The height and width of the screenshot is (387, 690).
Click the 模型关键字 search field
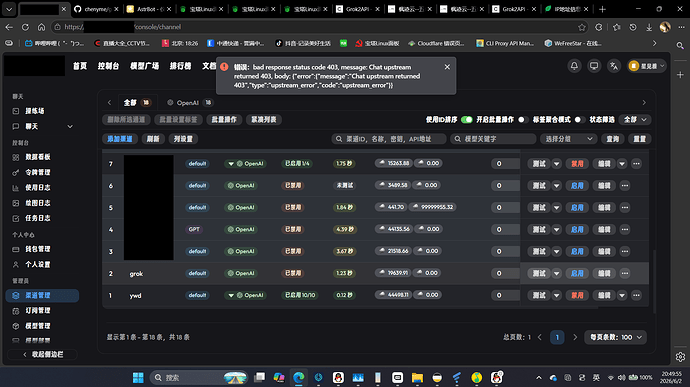click(493, 139)
